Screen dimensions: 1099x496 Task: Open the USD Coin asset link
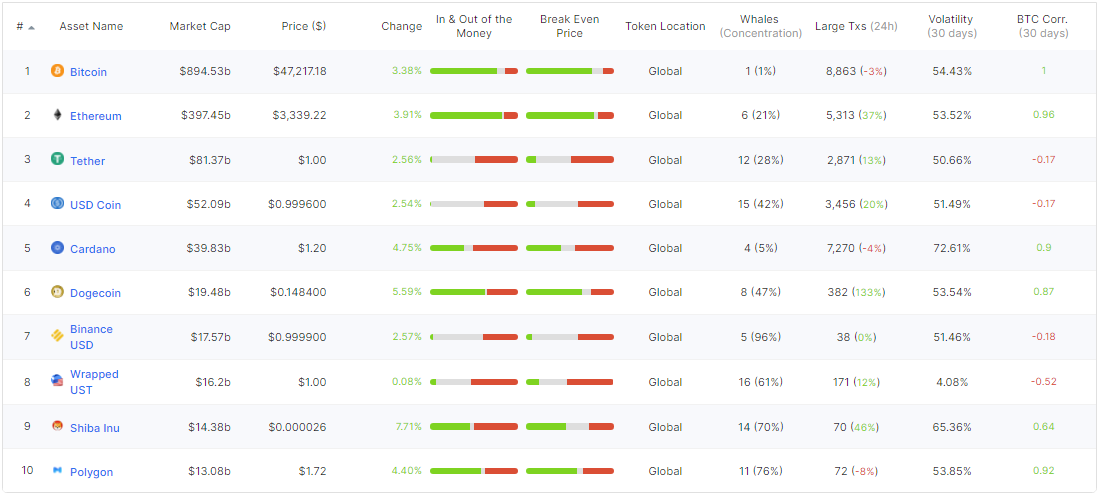point(95,205)
